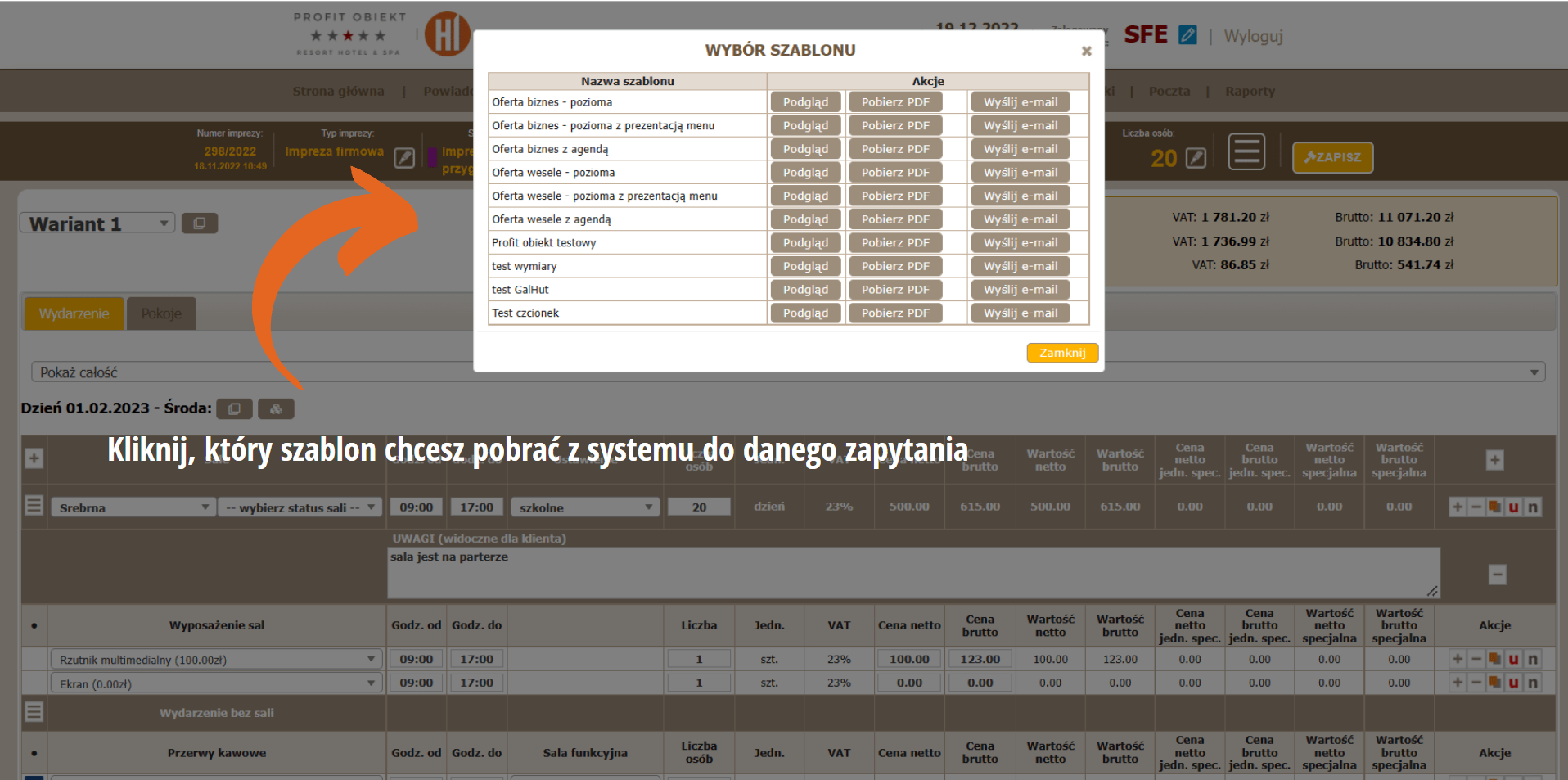Click Pobierz PDF for Oferta biznes z agendą

(895, 149)
